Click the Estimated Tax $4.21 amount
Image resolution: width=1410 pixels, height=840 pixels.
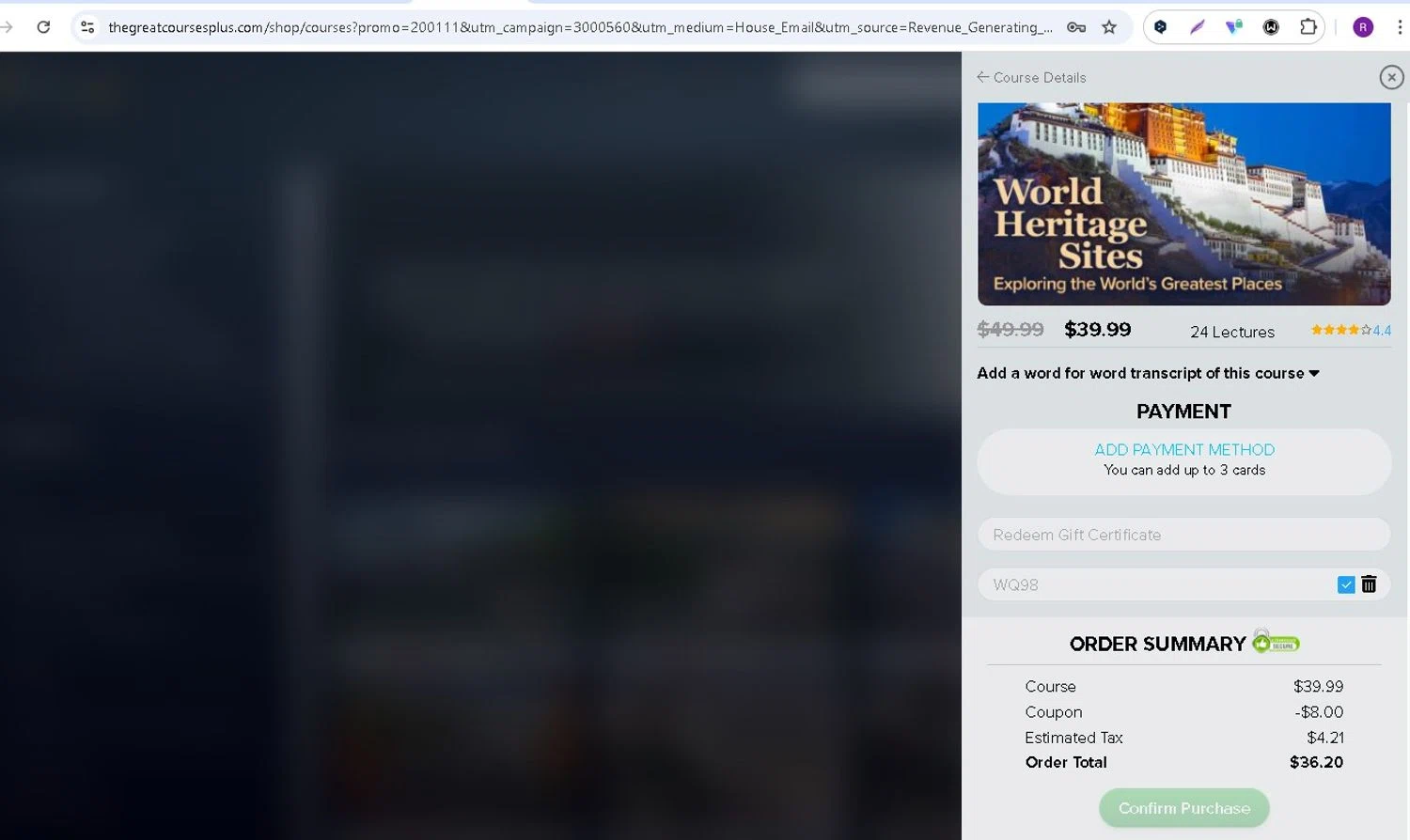point(1325,738)
